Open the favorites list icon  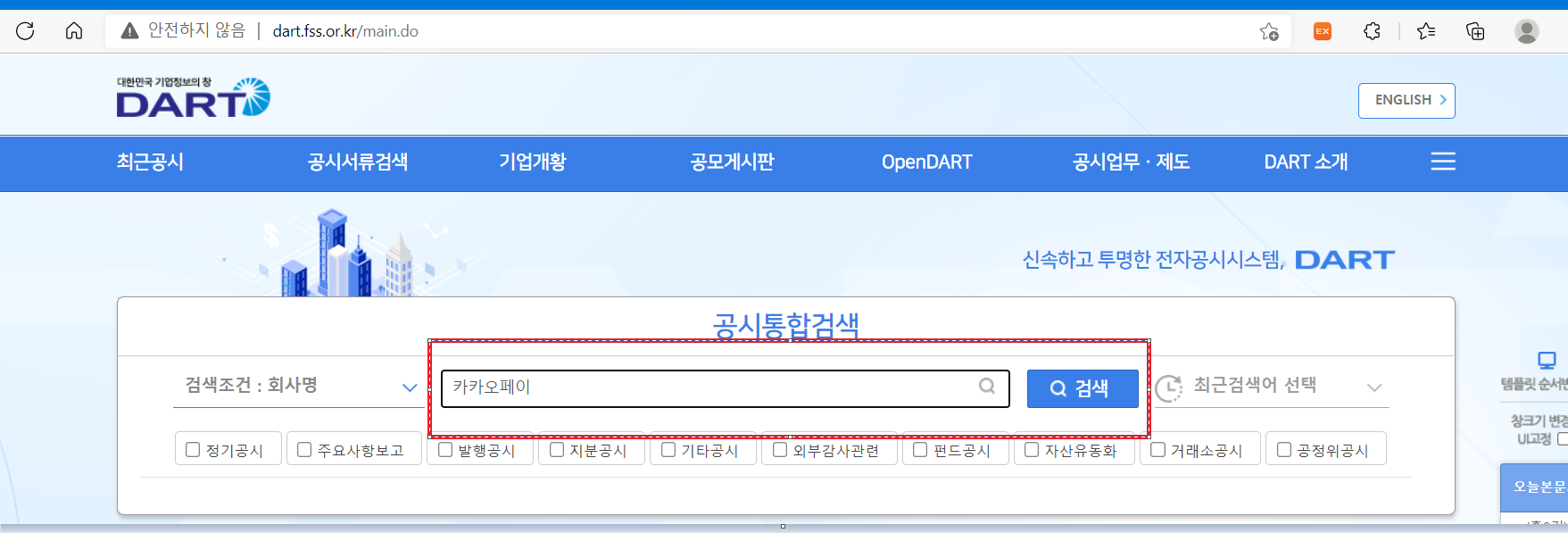[1426, 31]
